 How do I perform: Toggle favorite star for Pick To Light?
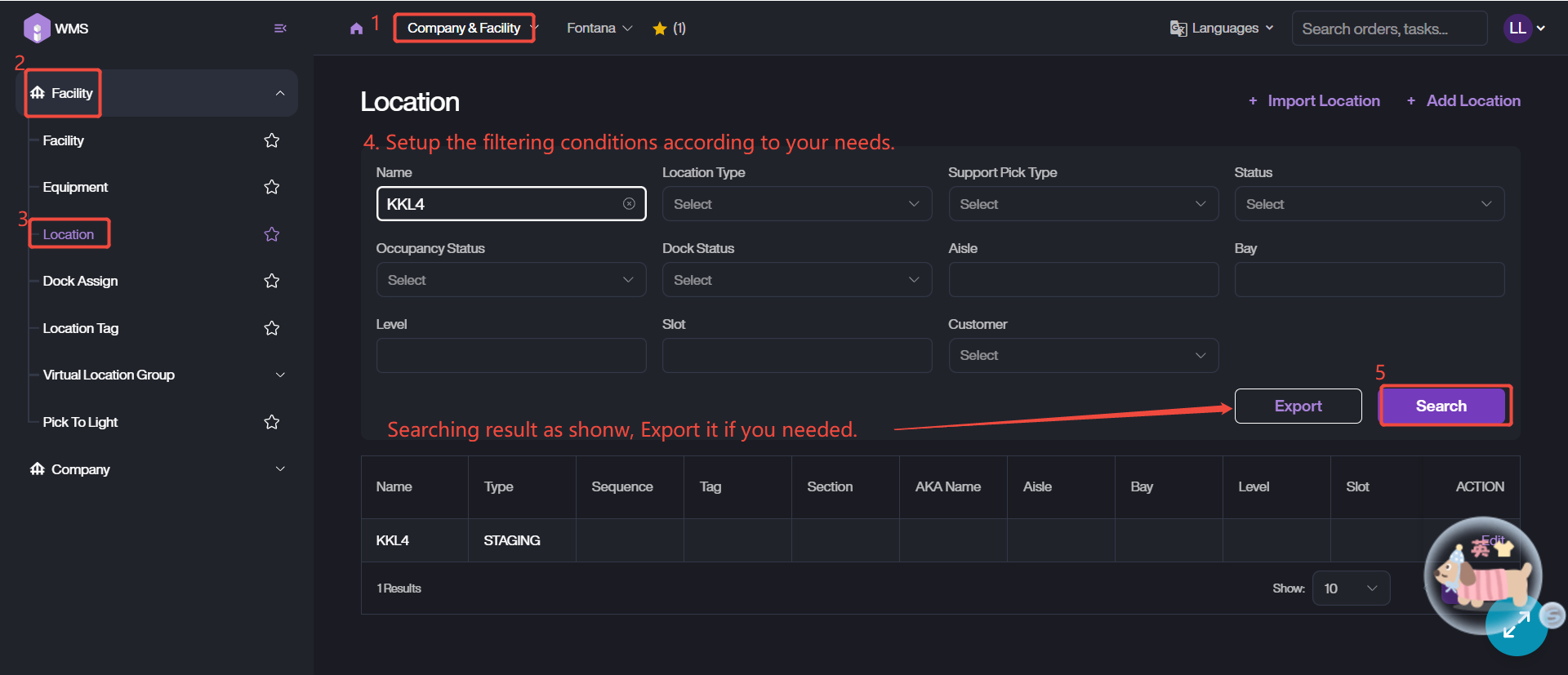[x=272, y=422]
